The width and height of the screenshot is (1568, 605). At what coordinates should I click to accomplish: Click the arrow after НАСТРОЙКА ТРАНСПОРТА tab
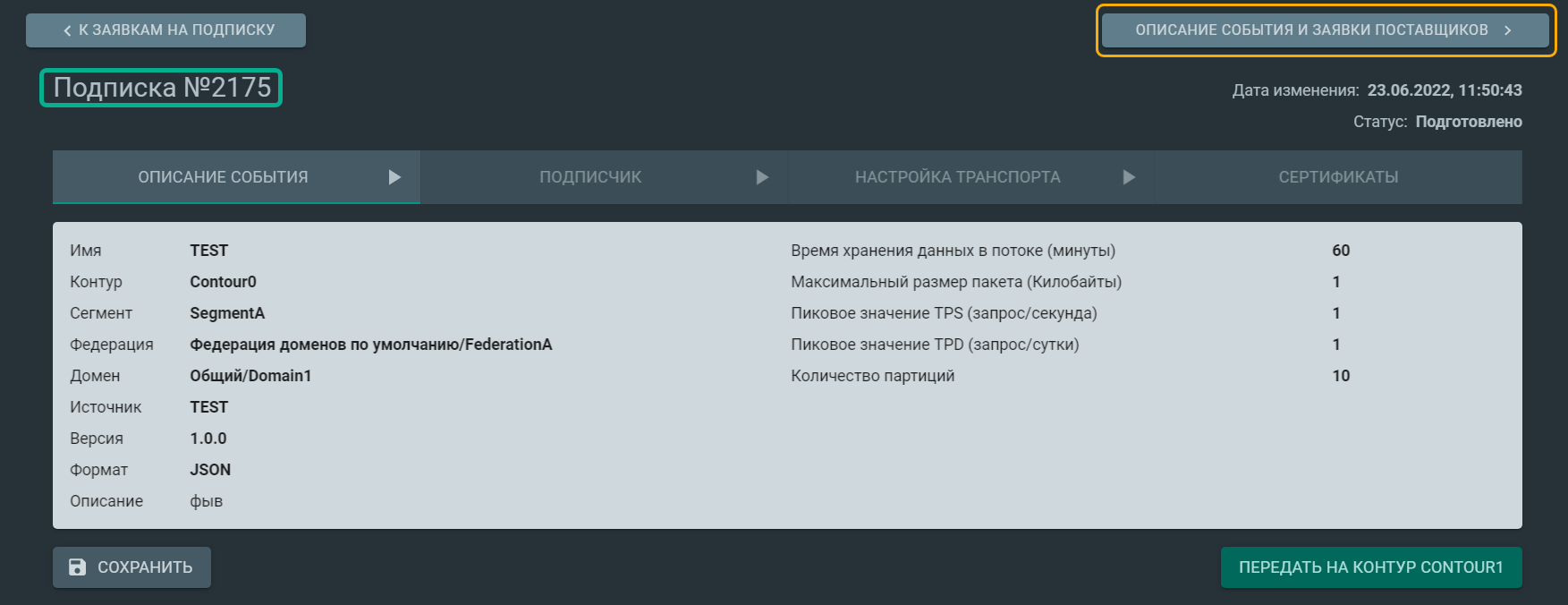1129,177
